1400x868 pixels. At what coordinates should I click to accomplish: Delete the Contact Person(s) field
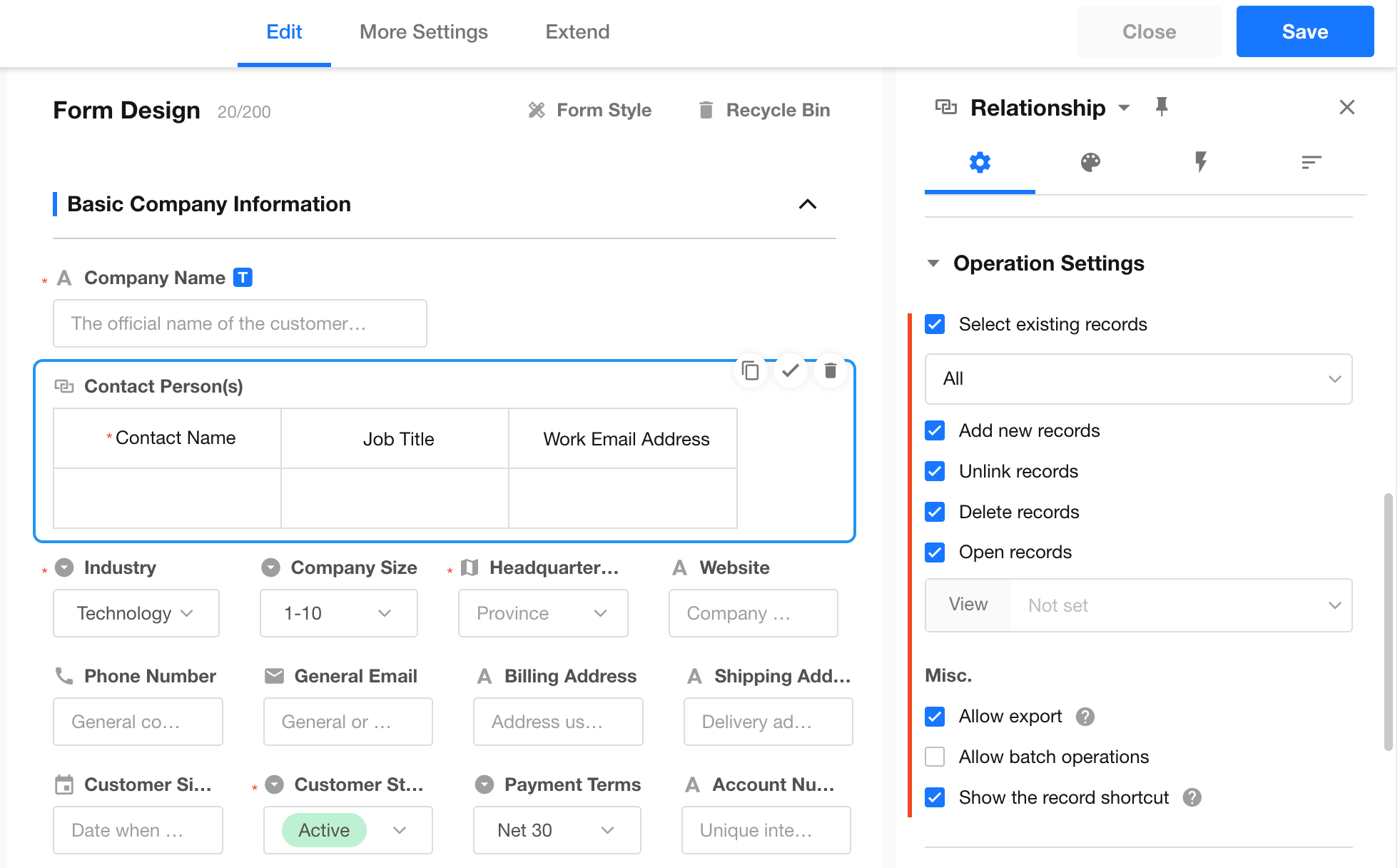tap(830, 370)
